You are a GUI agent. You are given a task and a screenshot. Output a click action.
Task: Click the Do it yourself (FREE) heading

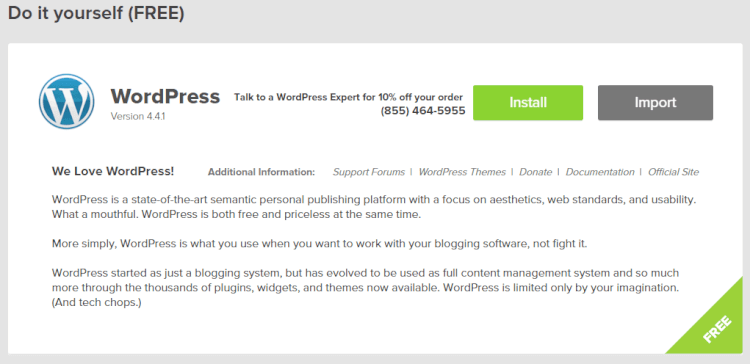tap(96, 13)
